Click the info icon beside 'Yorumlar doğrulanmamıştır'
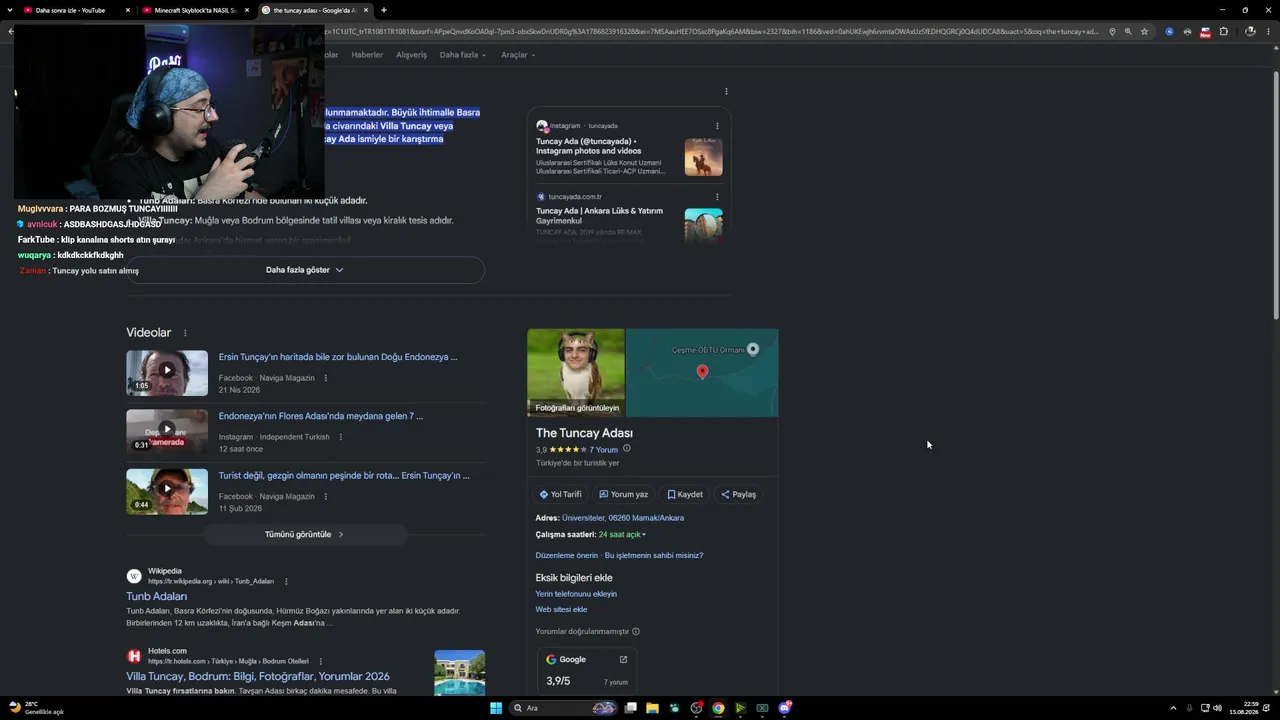1280x720 pixels. pyautogui.click(x=636, y=632)
